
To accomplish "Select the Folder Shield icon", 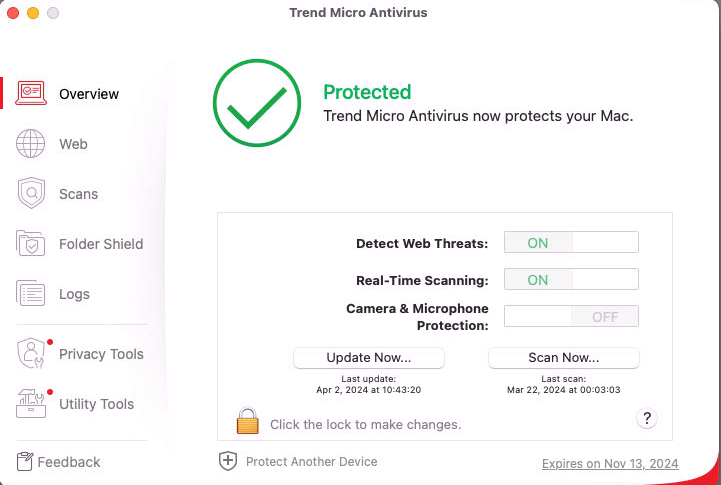I will pos(31,244).
